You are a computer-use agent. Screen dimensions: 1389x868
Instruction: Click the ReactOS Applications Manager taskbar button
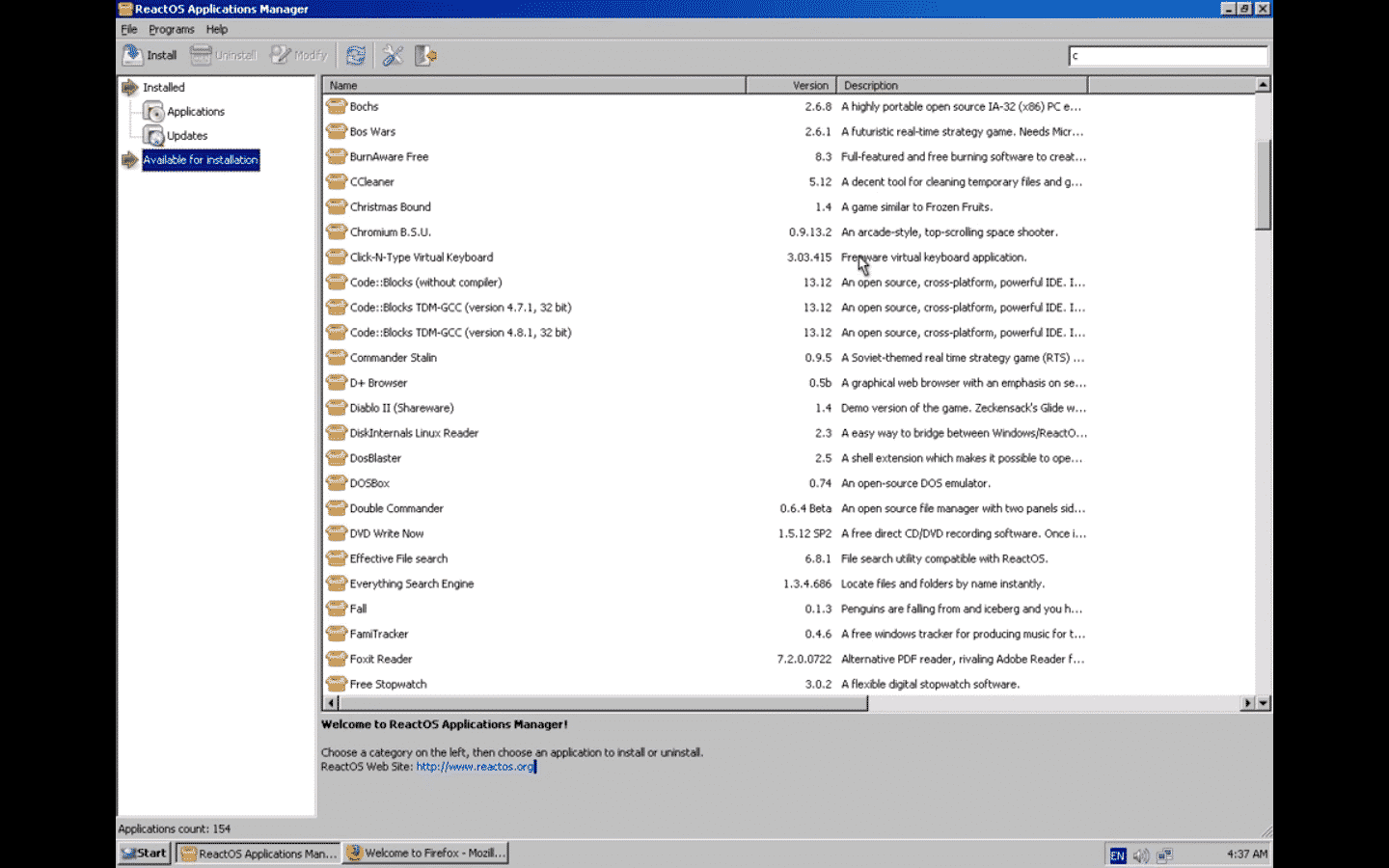point(259,854)
